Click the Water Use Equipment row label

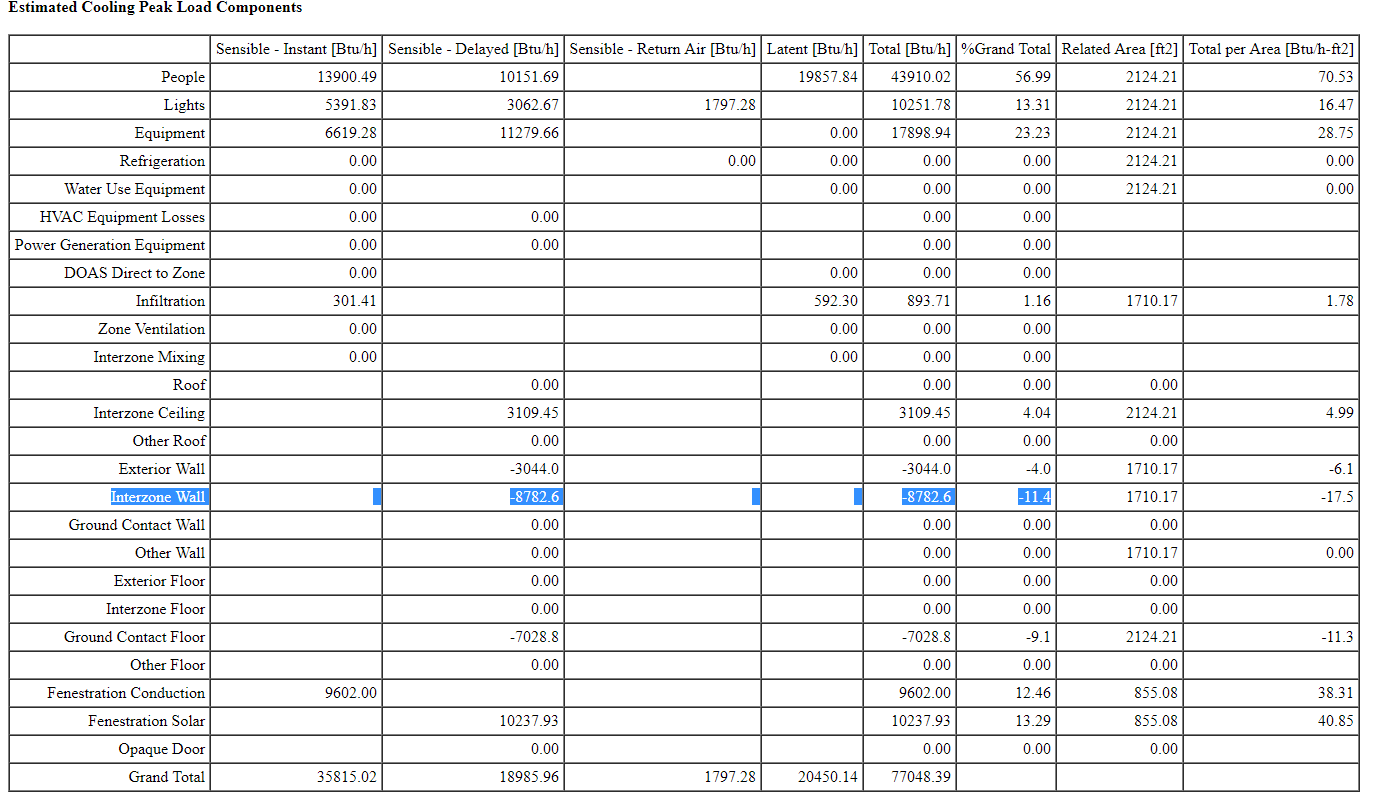tap(135, 189)
